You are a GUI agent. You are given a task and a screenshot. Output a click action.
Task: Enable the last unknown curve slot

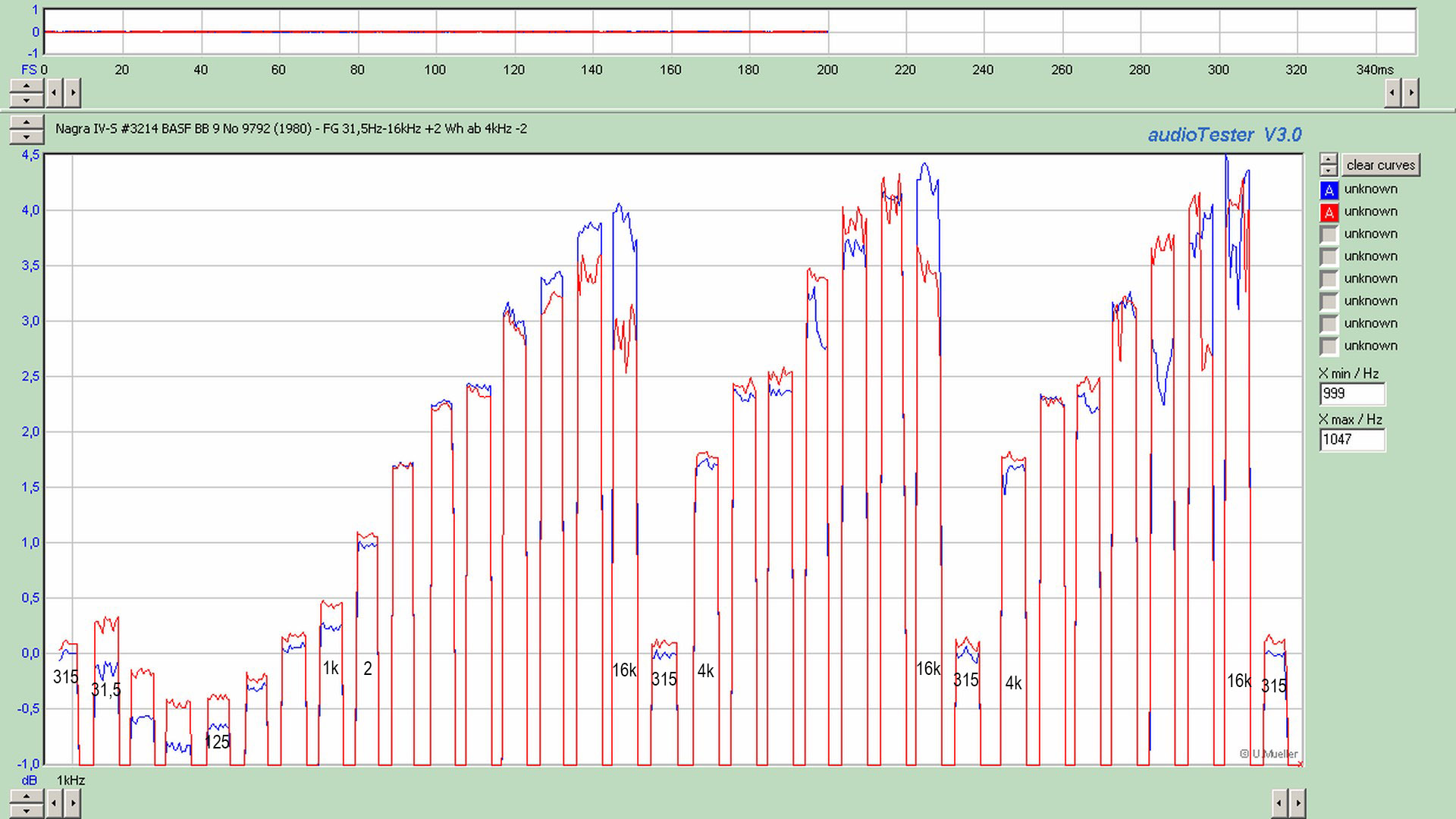(x=1329, y=347)
